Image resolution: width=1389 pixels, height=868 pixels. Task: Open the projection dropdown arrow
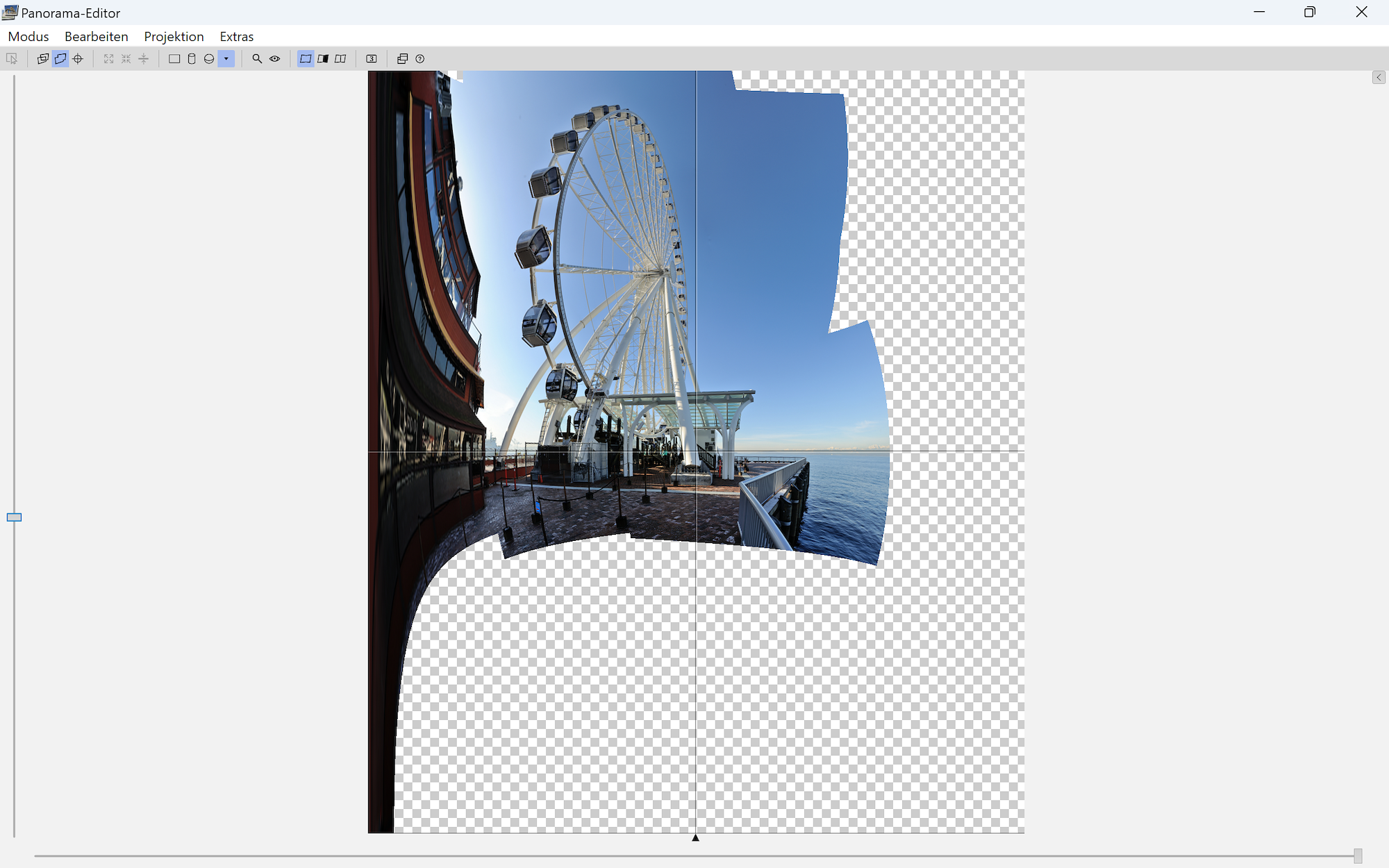pyautogui.click(x=226, y=59)
